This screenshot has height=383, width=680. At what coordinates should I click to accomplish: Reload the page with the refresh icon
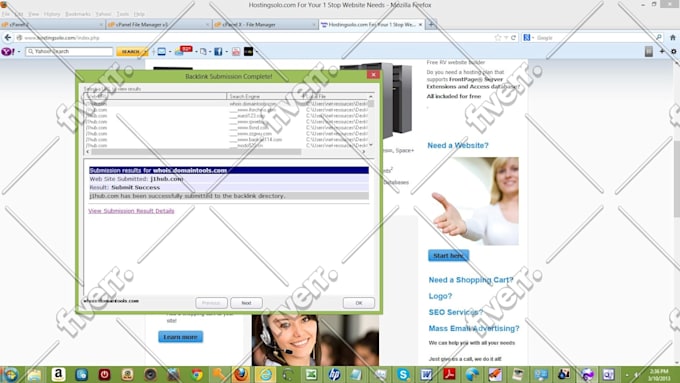click(513, 38)
